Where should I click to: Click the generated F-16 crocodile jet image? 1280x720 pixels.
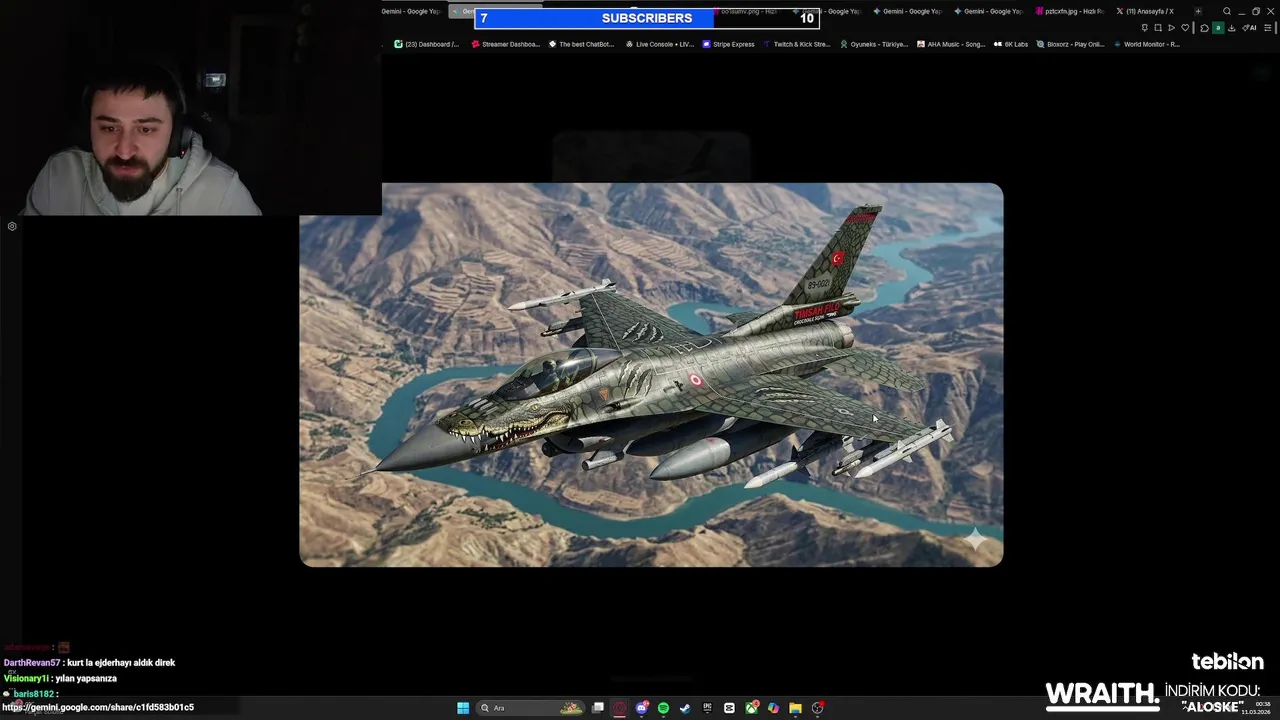(x=651, y=375)
